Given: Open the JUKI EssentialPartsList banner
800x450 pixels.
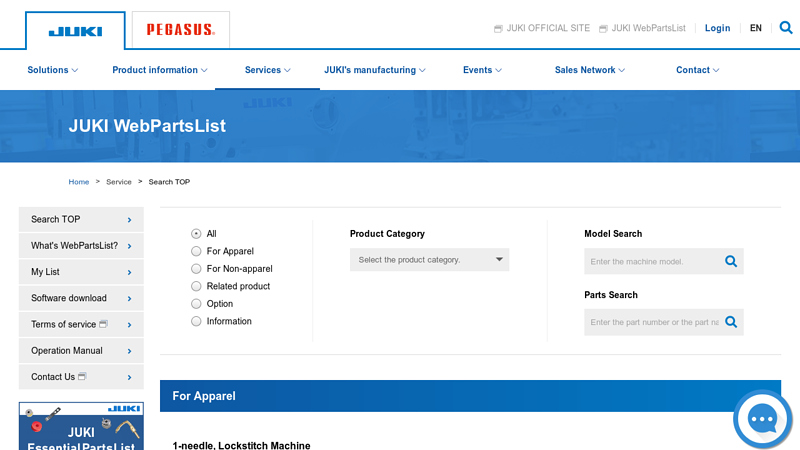Looking at the screenshot, I should (x=81, y=426).
